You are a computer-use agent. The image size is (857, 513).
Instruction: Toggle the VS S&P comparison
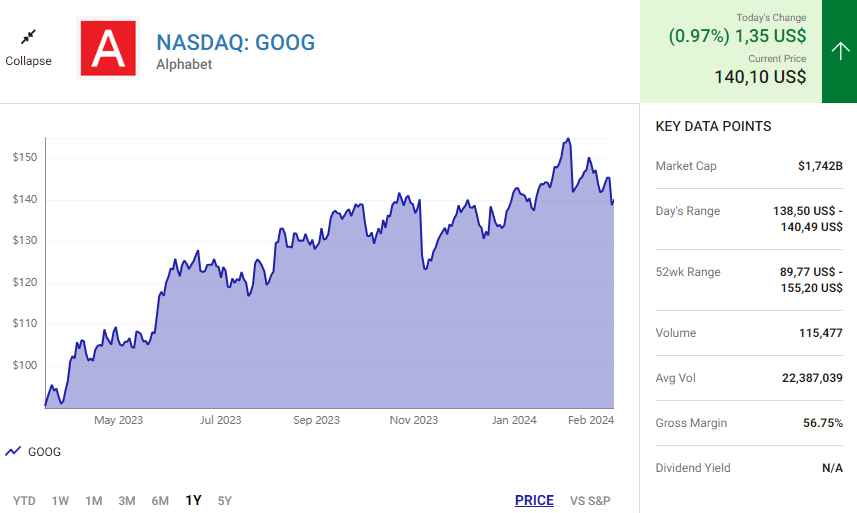[x=590, y=501]
